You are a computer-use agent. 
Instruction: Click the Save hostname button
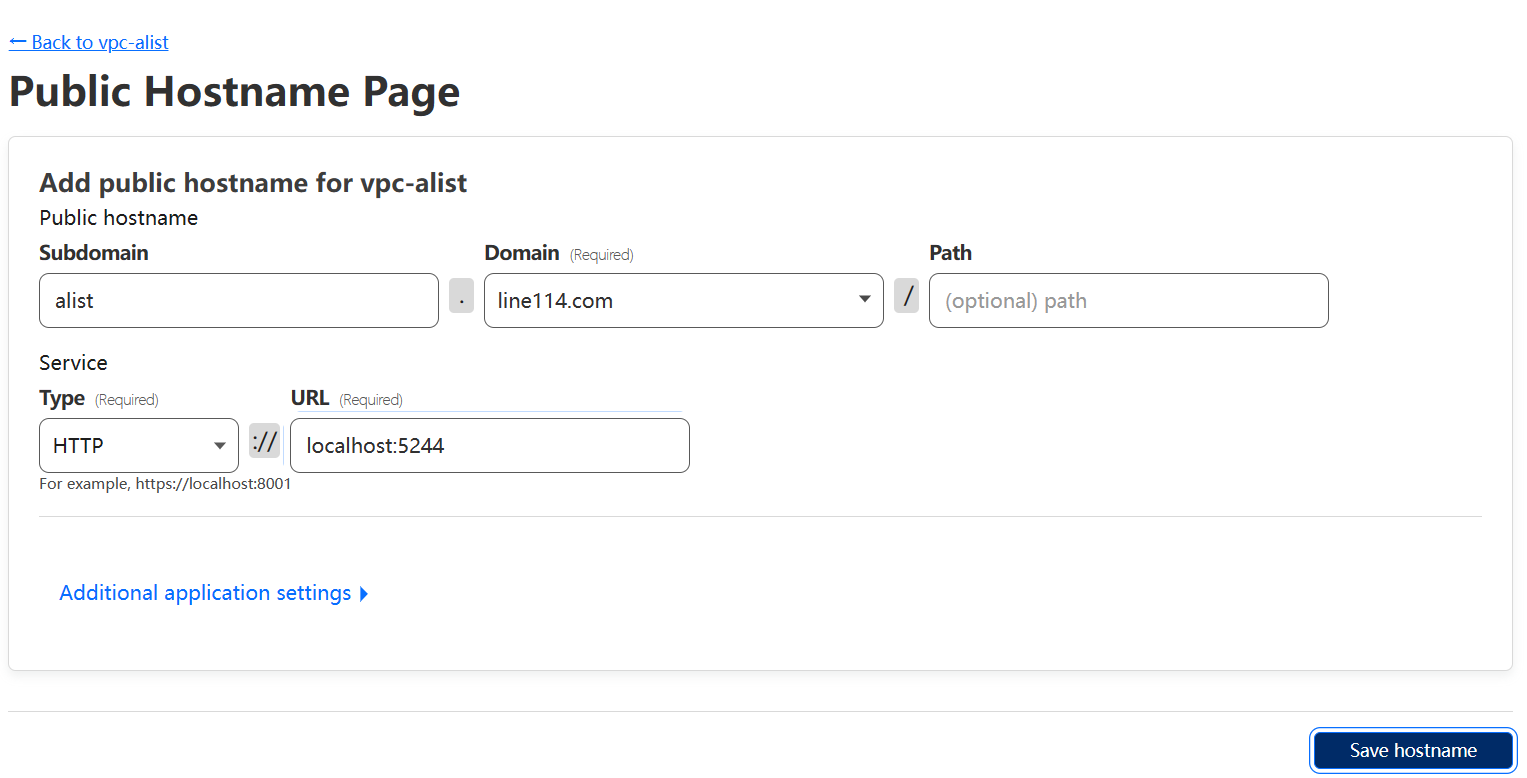coord(1413,750)
